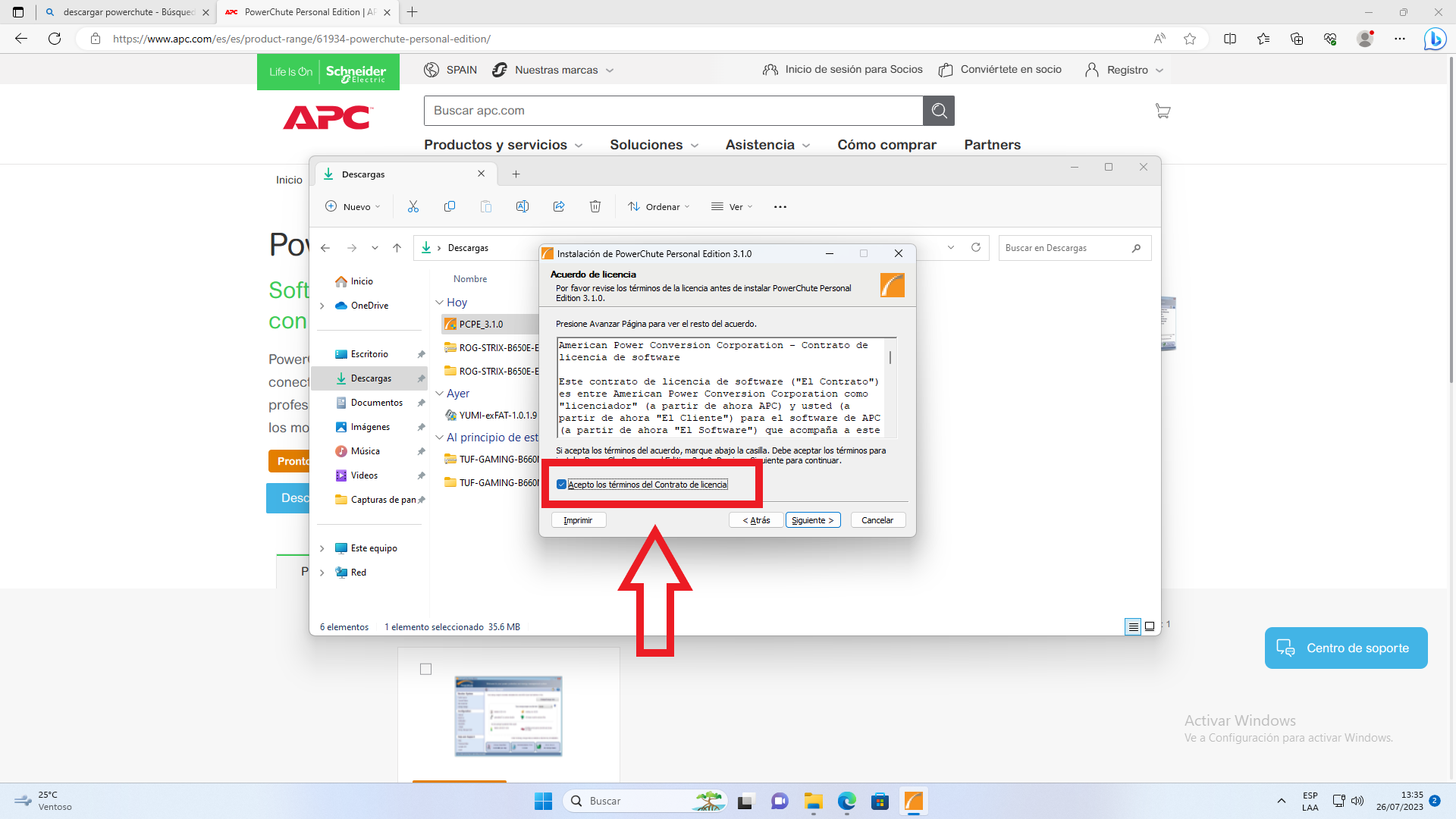1456x819 pixels.
Task: Click the Rename icon in Explorer toolbar
Action: coord(522,206)
